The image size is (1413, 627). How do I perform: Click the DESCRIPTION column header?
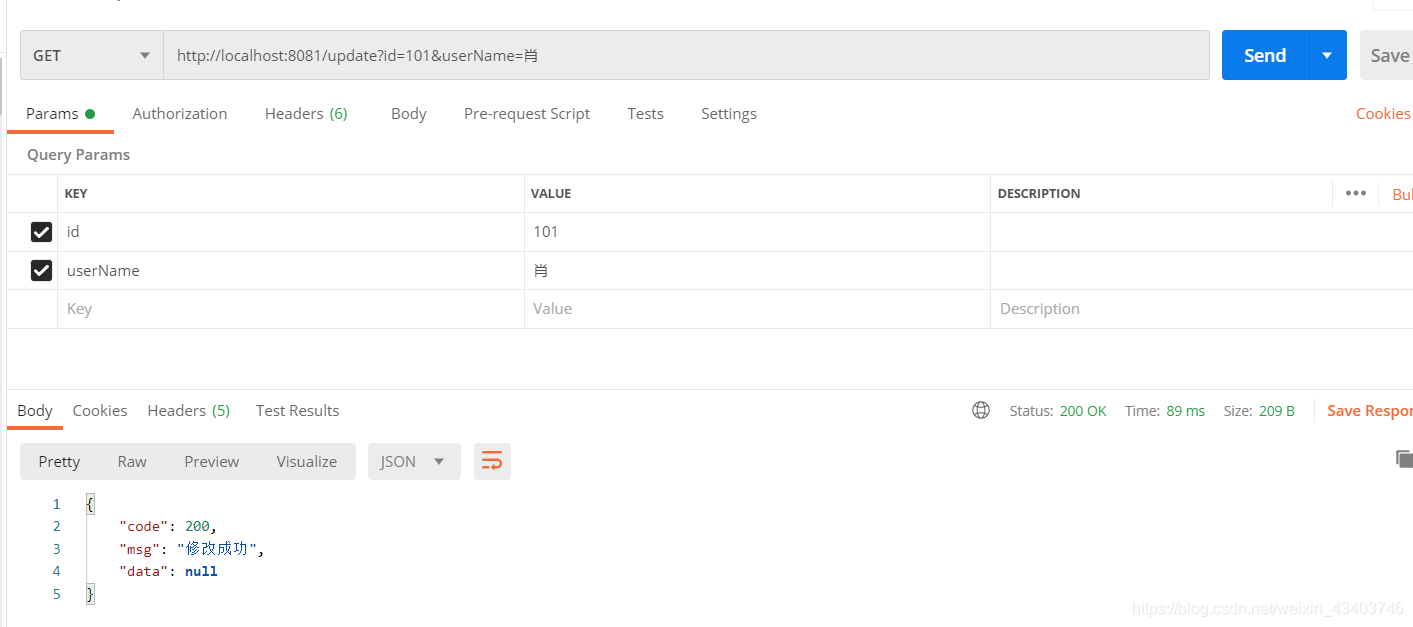(1039, 193)
